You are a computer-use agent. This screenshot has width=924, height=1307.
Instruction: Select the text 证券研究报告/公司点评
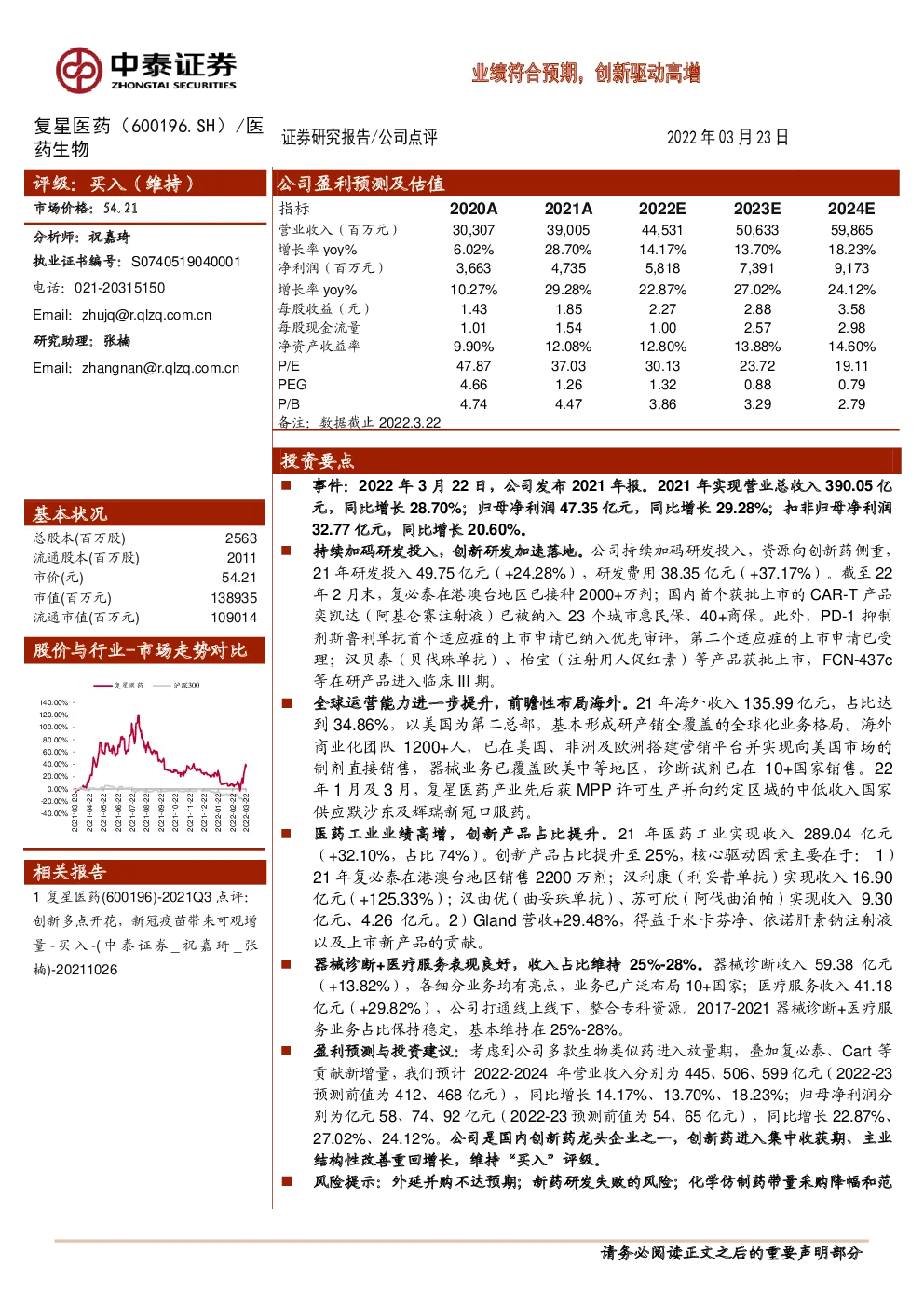(x=360, y=137)
